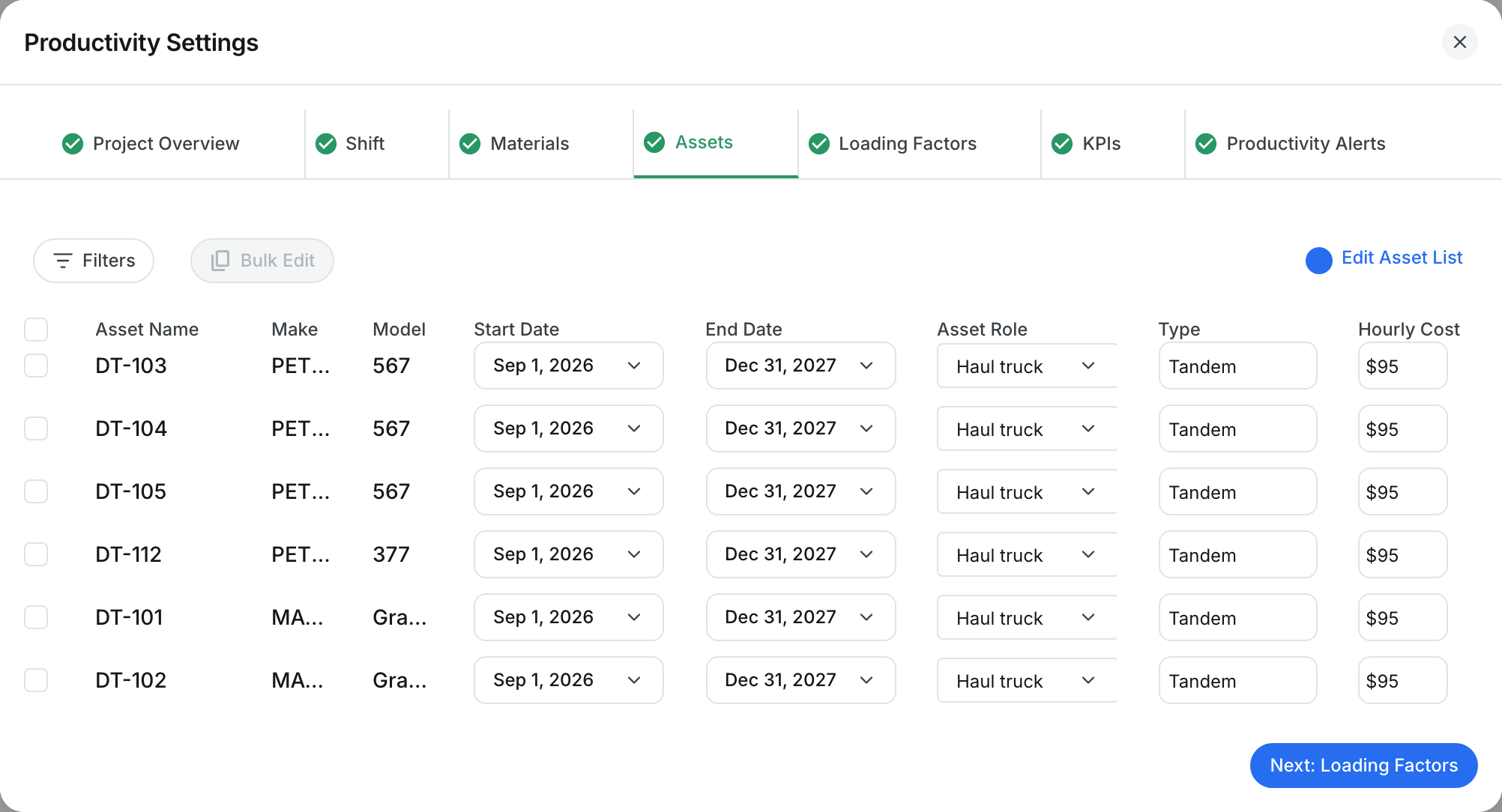The height and width of the screenshot is (812, 1502).
Task: Open Start Date dropdown for DT-112
Action: coord(569,554)
